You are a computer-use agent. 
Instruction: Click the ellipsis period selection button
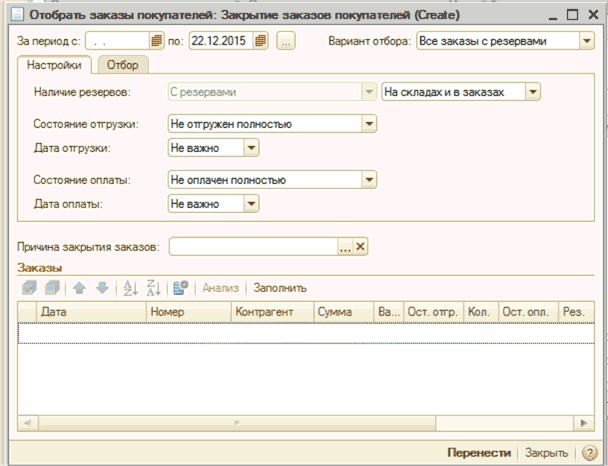coord(286,41)
